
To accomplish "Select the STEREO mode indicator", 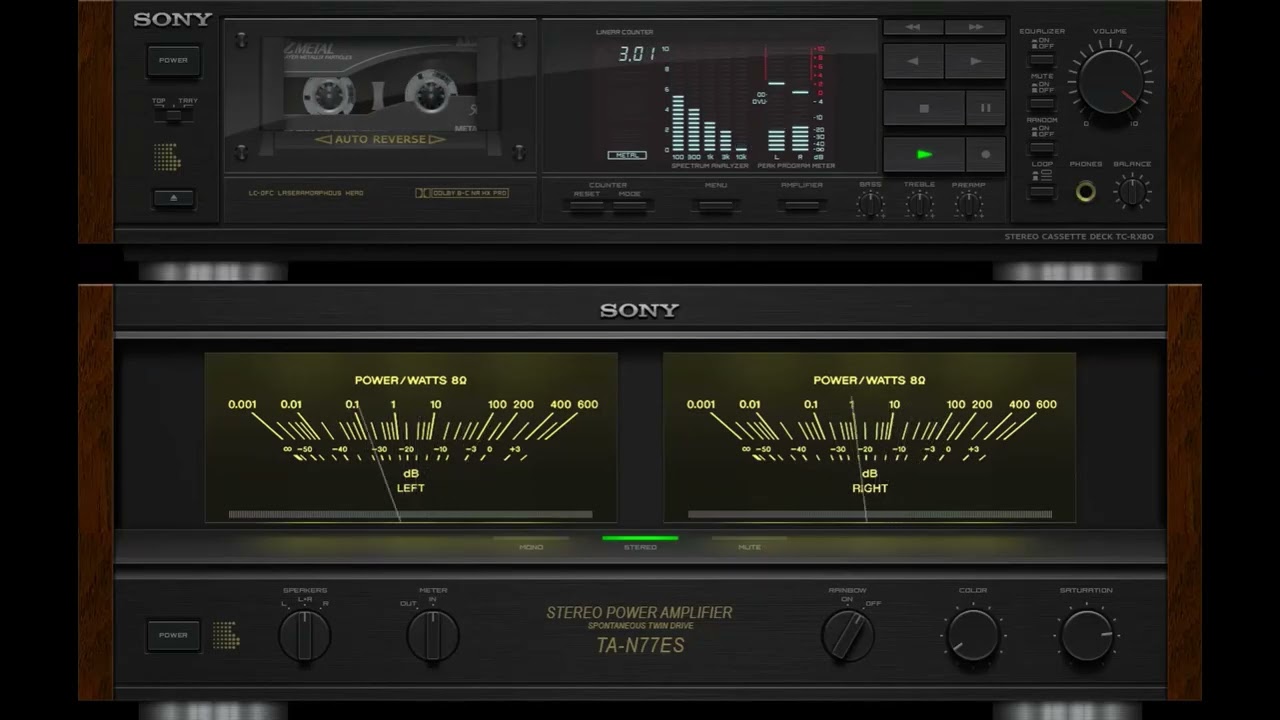I will click(x=640, y=543).
